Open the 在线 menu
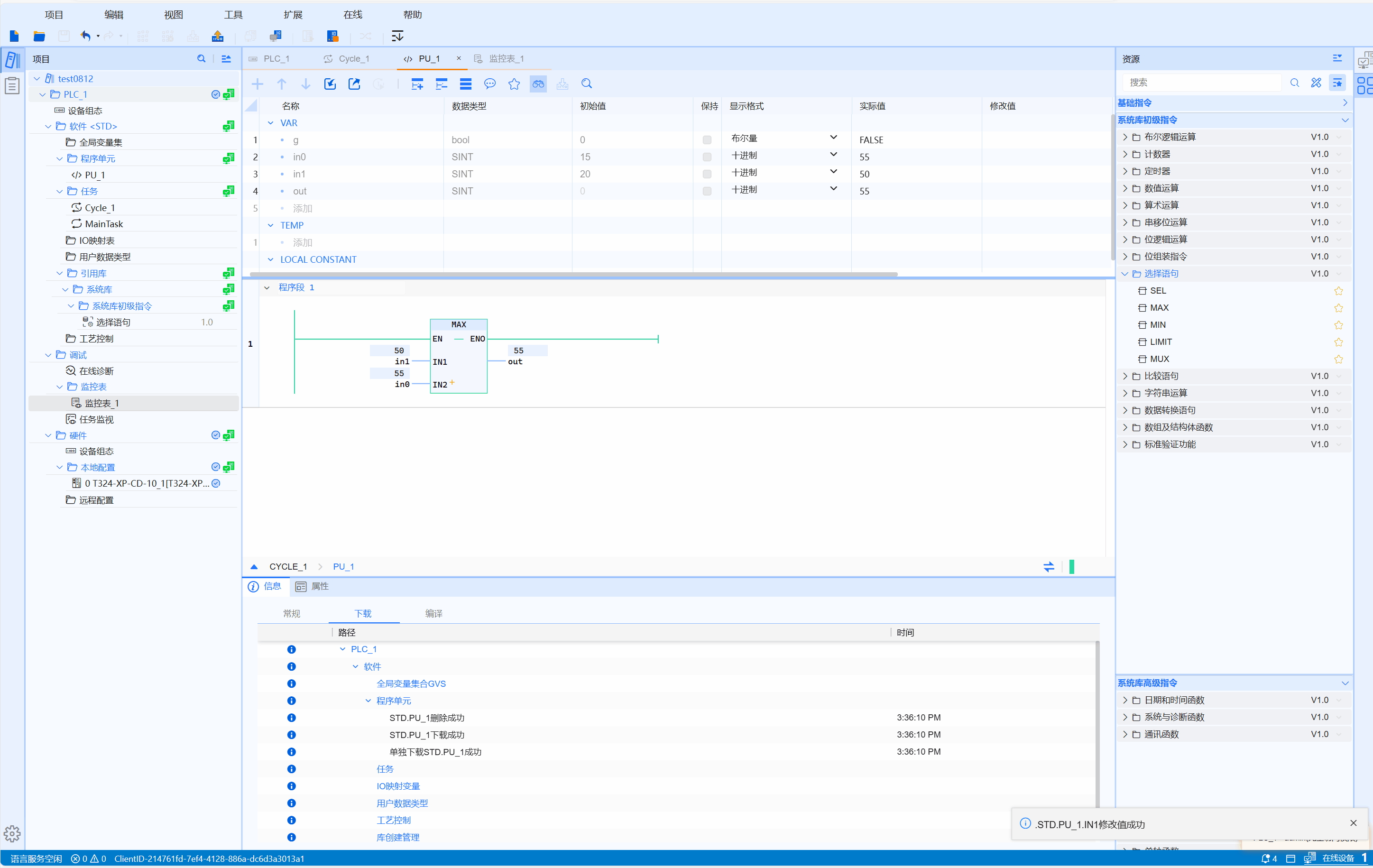Viewport: 1373px width, 868px height. [x=352, y=15]
